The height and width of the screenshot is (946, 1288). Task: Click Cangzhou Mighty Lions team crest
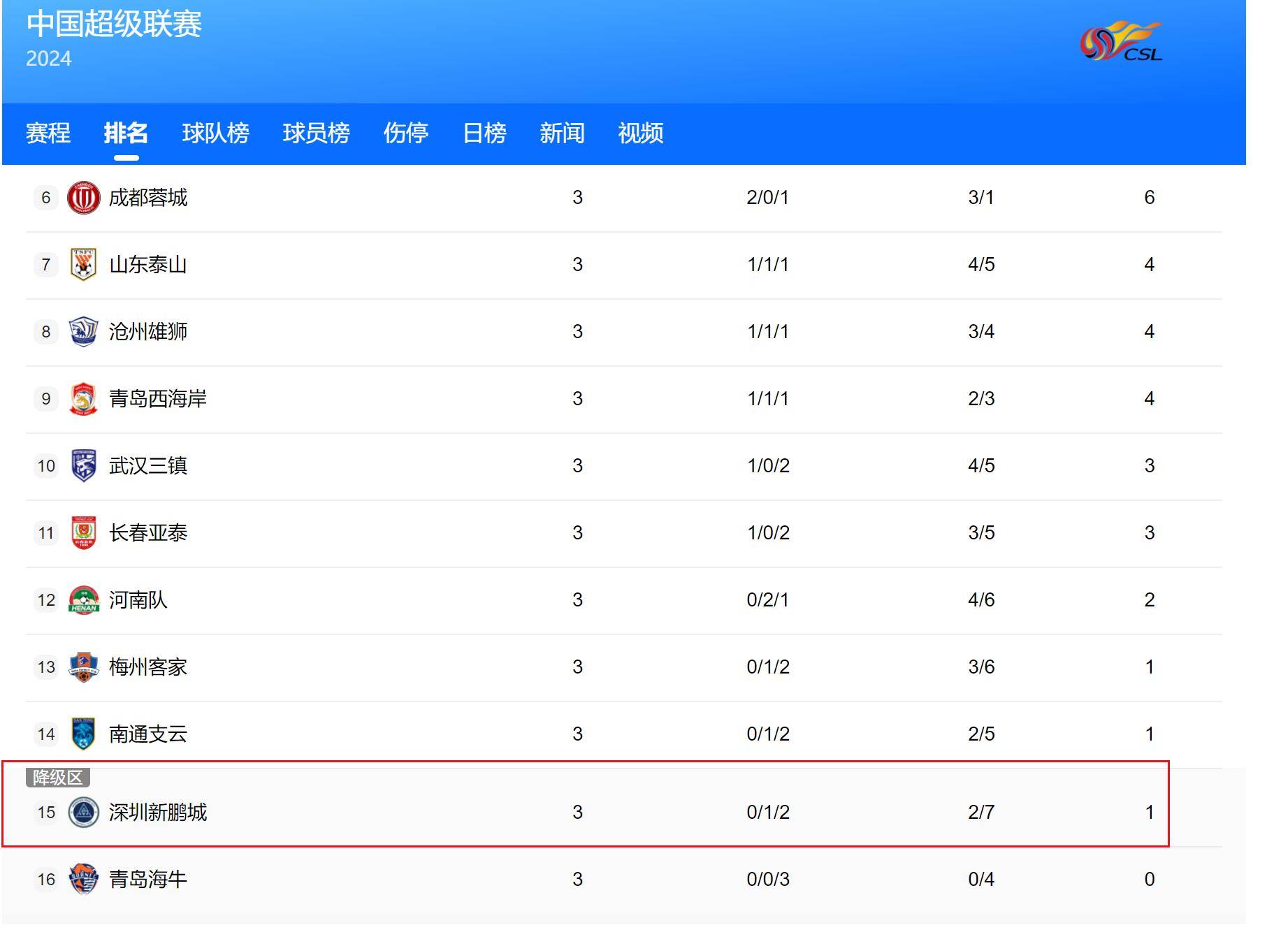click(83, 332)
